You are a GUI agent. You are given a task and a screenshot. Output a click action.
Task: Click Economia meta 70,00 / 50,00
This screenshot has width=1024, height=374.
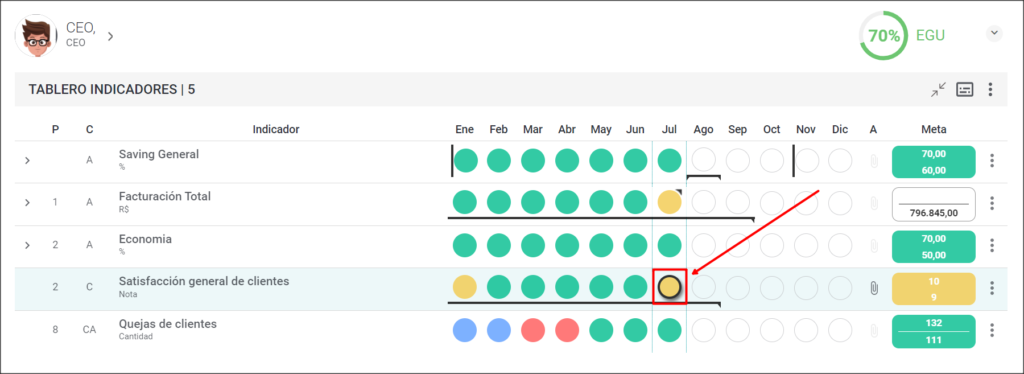tap(933, 247)
